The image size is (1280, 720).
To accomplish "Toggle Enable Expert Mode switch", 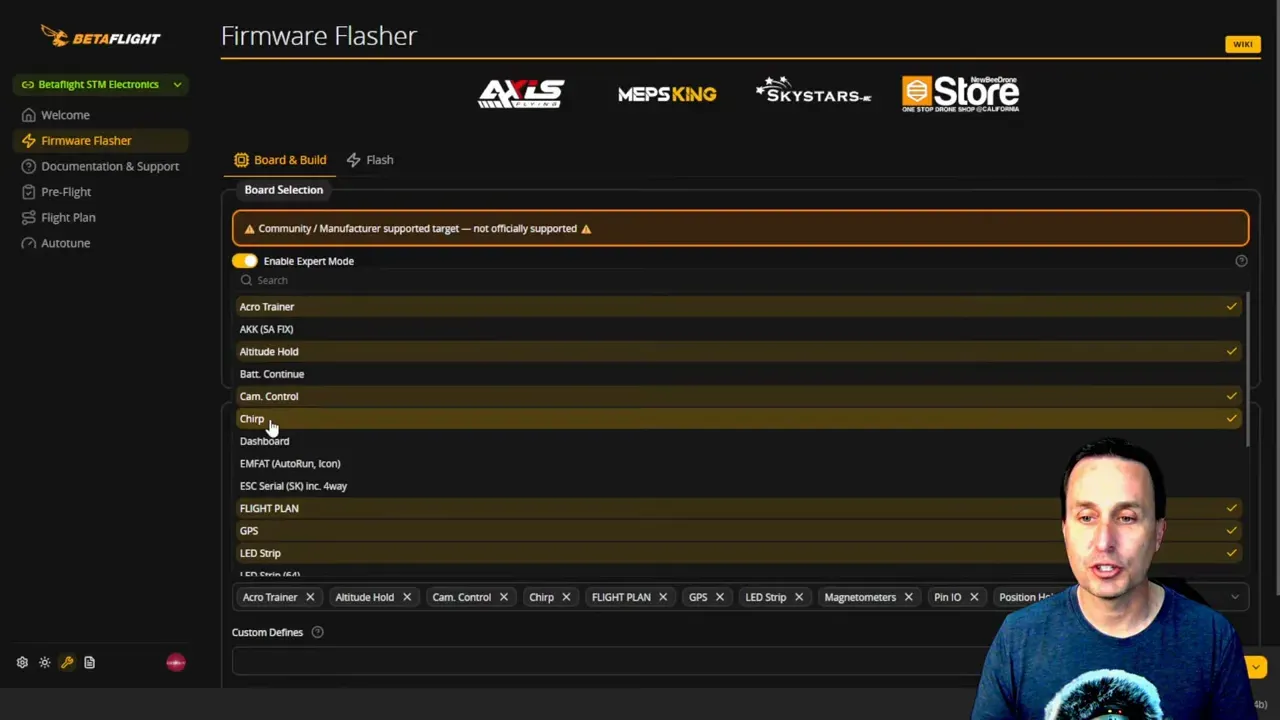I will (245, 261).
